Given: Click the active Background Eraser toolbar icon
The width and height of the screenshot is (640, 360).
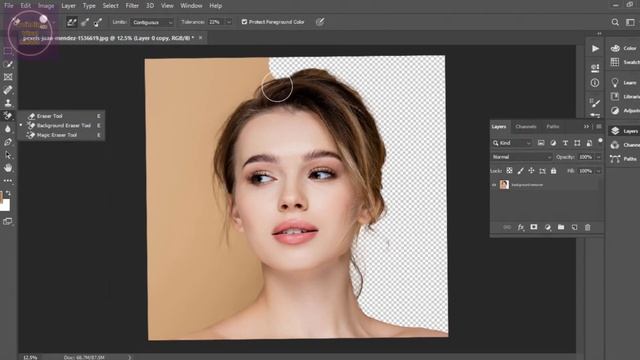Looking at the screenshot, I should coord(8,116).
